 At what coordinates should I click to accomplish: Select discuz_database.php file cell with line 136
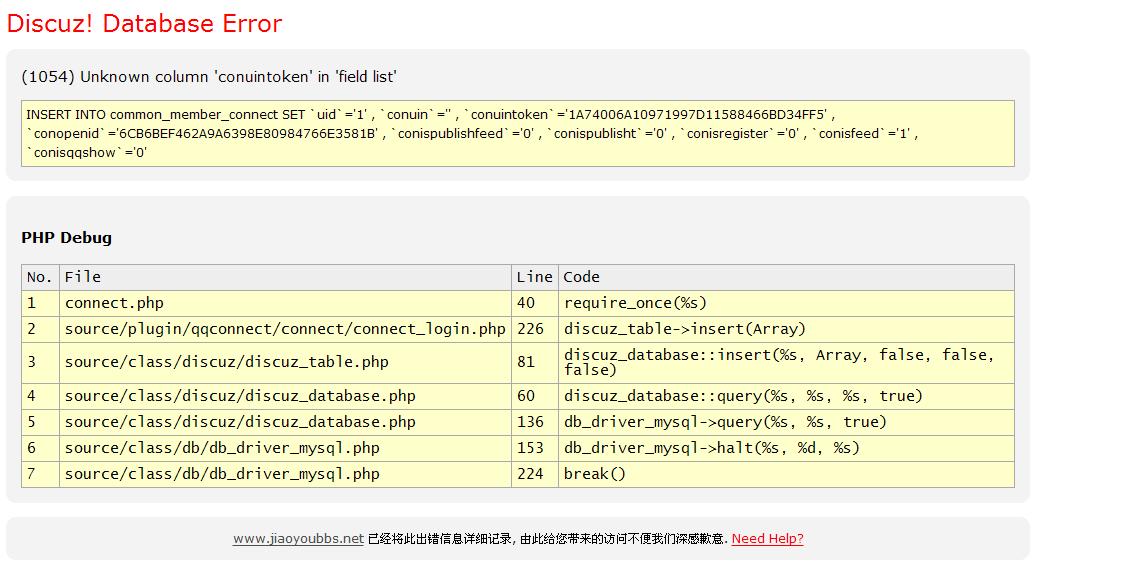point(285,422)
